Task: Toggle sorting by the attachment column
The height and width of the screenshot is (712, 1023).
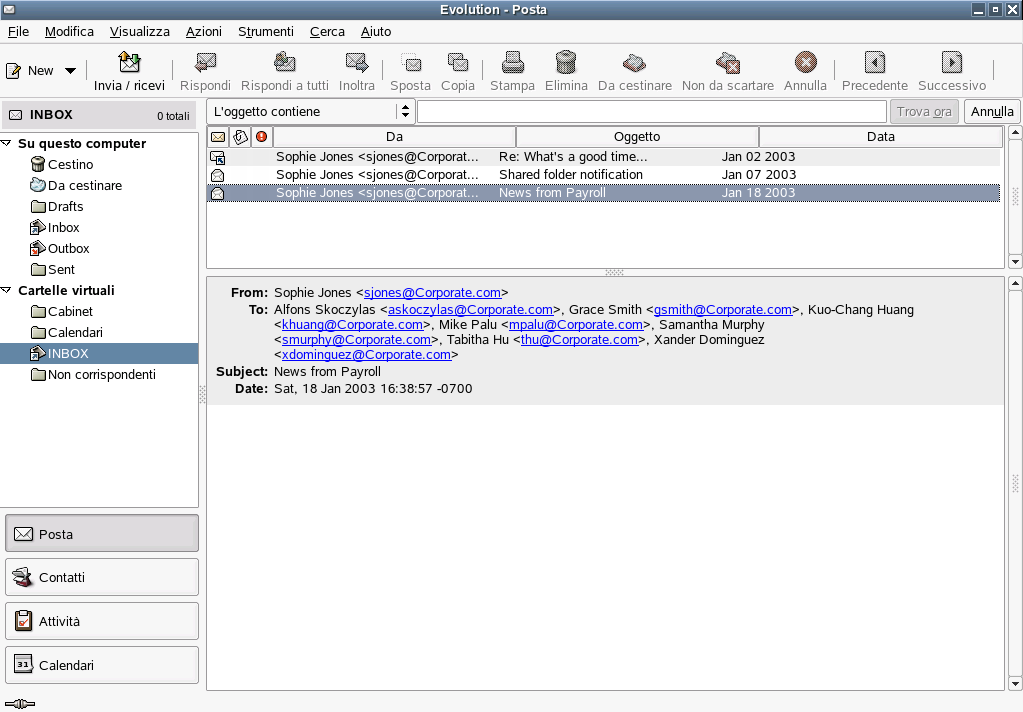Action: point(240,136)
